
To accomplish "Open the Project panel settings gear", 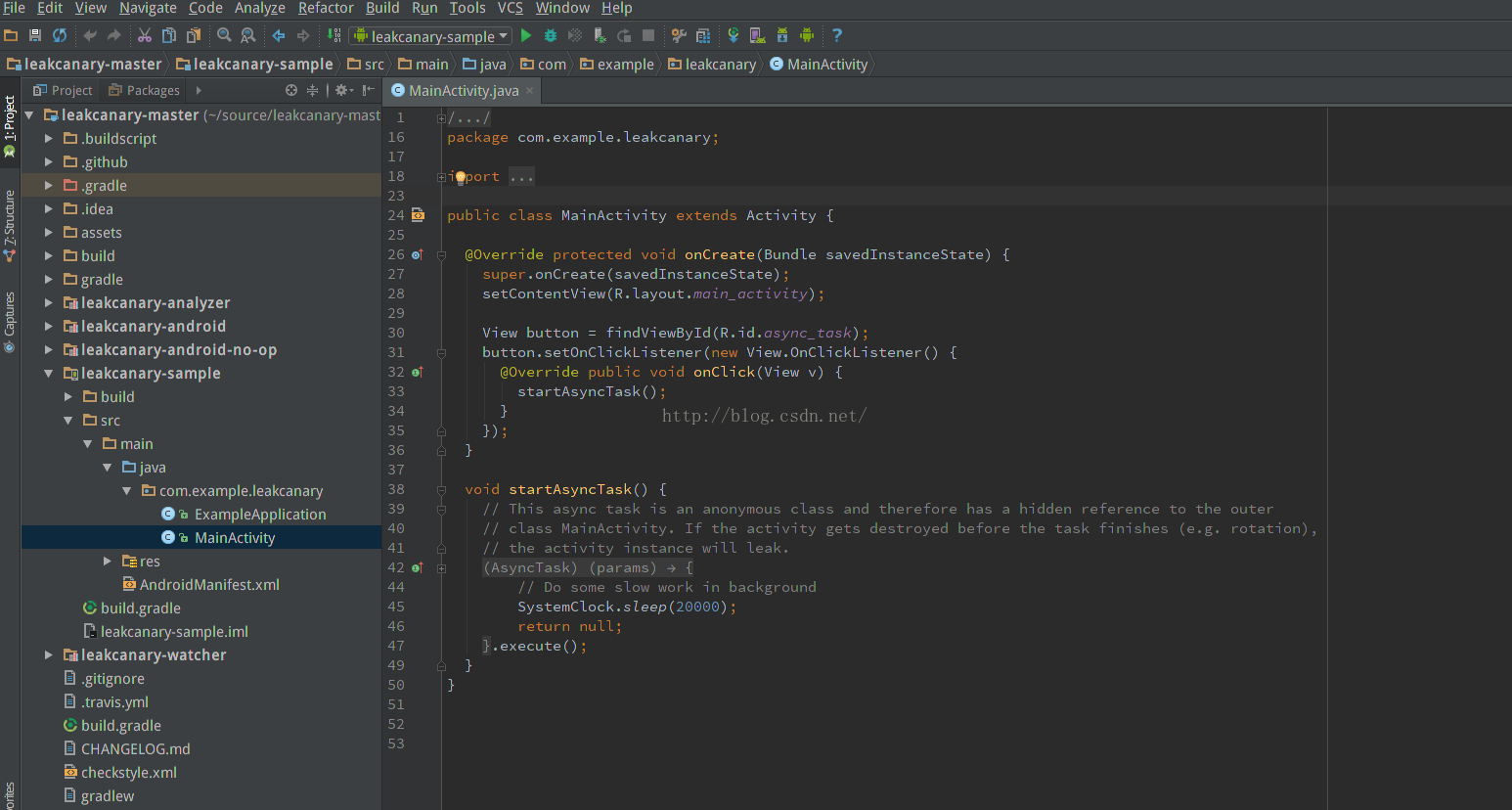I will pos(341,90).
